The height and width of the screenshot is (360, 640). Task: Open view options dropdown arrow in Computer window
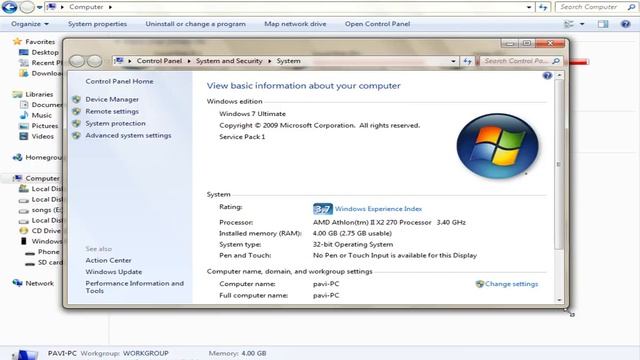582,24
